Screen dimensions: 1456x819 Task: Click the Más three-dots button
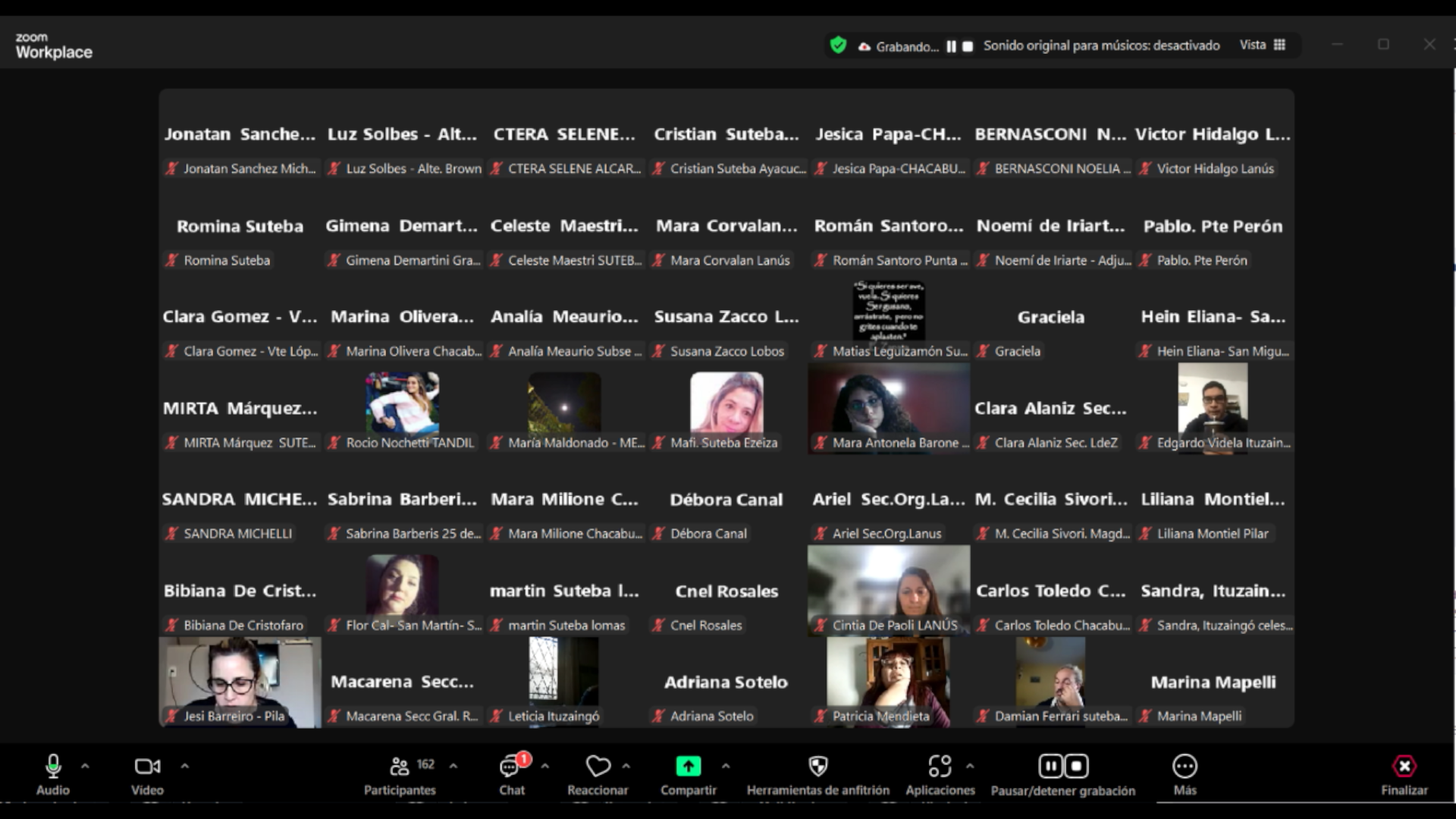tap(1185, 767)
